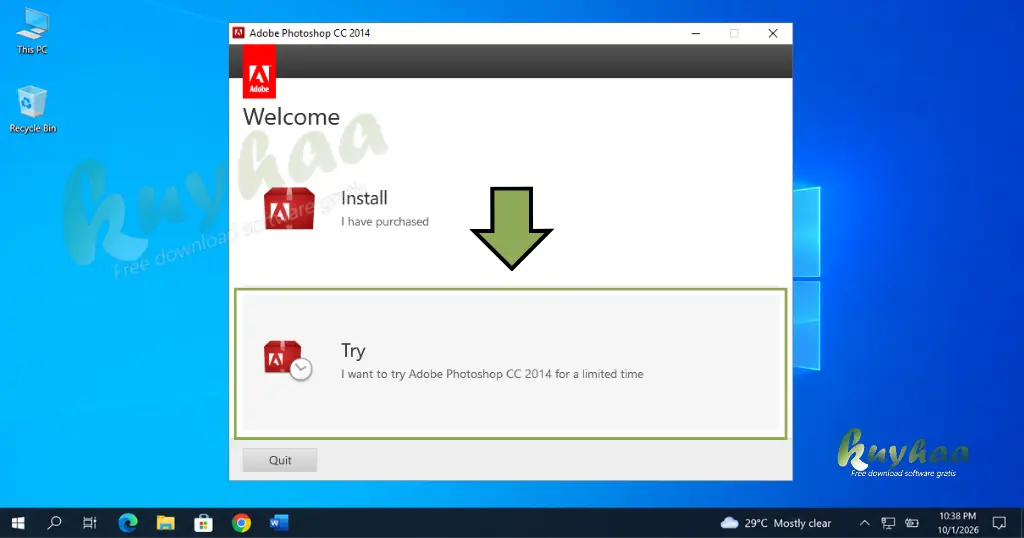Open the Windows Start menu

pyautogui.click(x=18, y=523)
